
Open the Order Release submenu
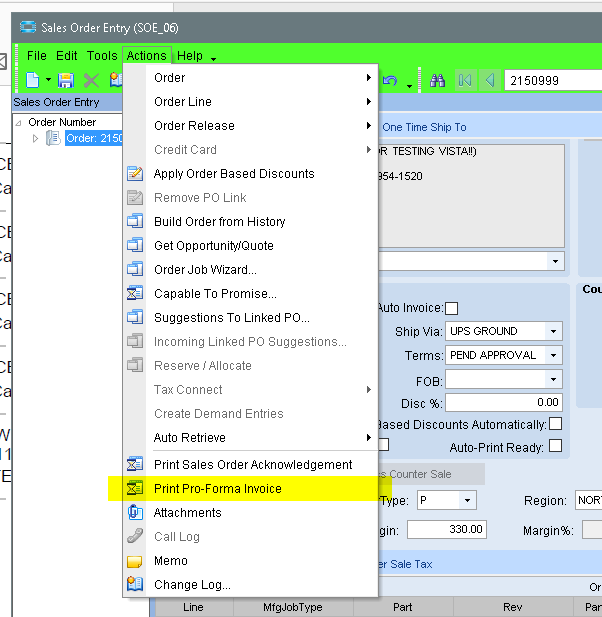250,126
